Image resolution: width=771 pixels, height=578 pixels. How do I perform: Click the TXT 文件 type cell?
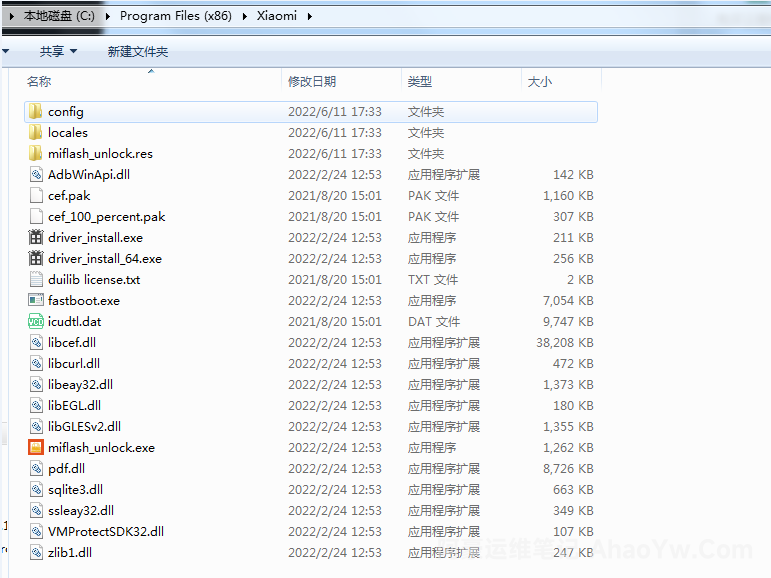[433, 279]
